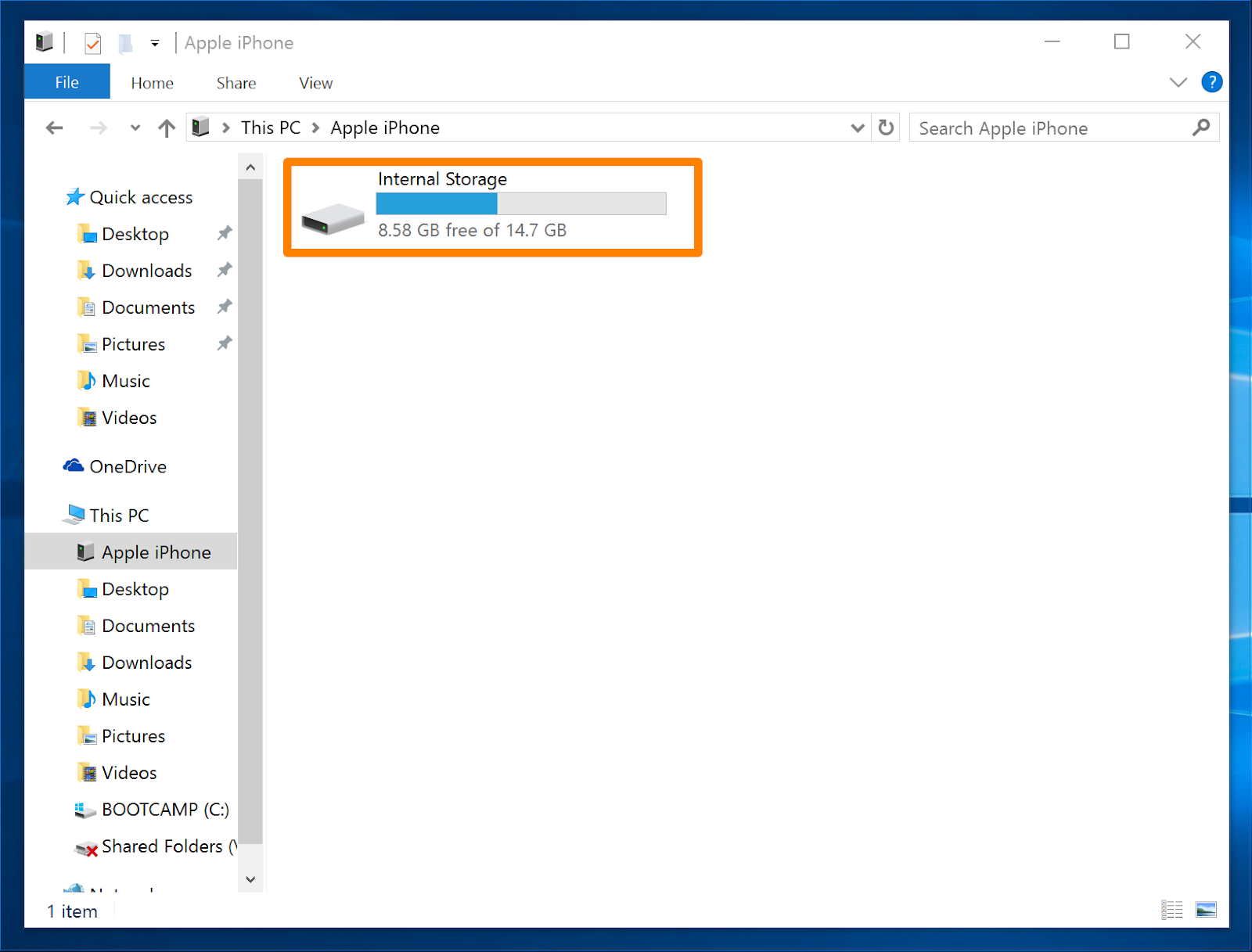The image size is (1252, 952).
Task: Open Music under This PC
Action: pos(114,699)
